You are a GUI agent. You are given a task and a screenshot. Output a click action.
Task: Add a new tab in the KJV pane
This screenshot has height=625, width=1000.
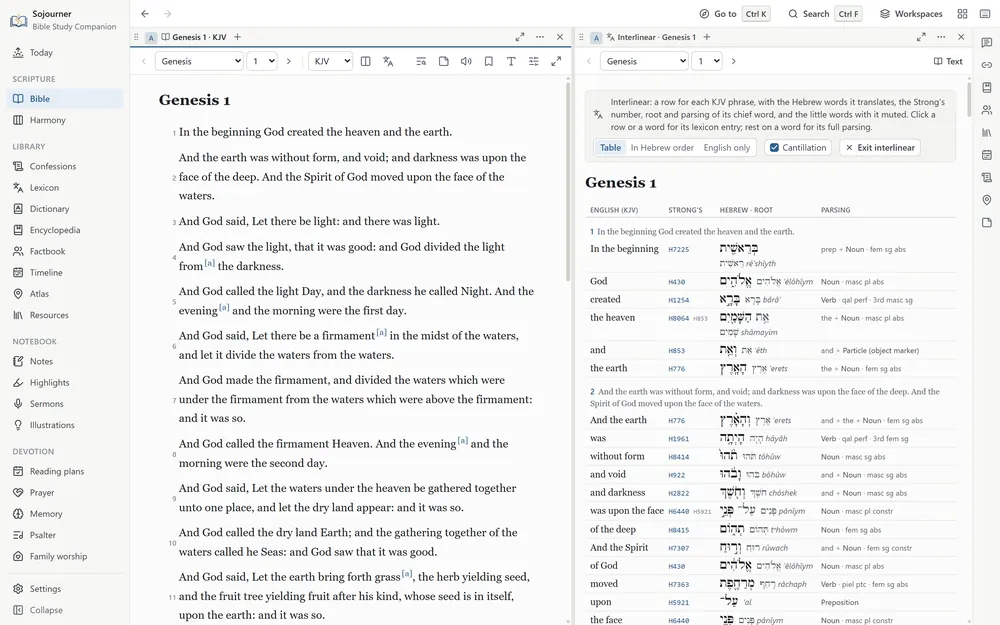coord(237,37)
